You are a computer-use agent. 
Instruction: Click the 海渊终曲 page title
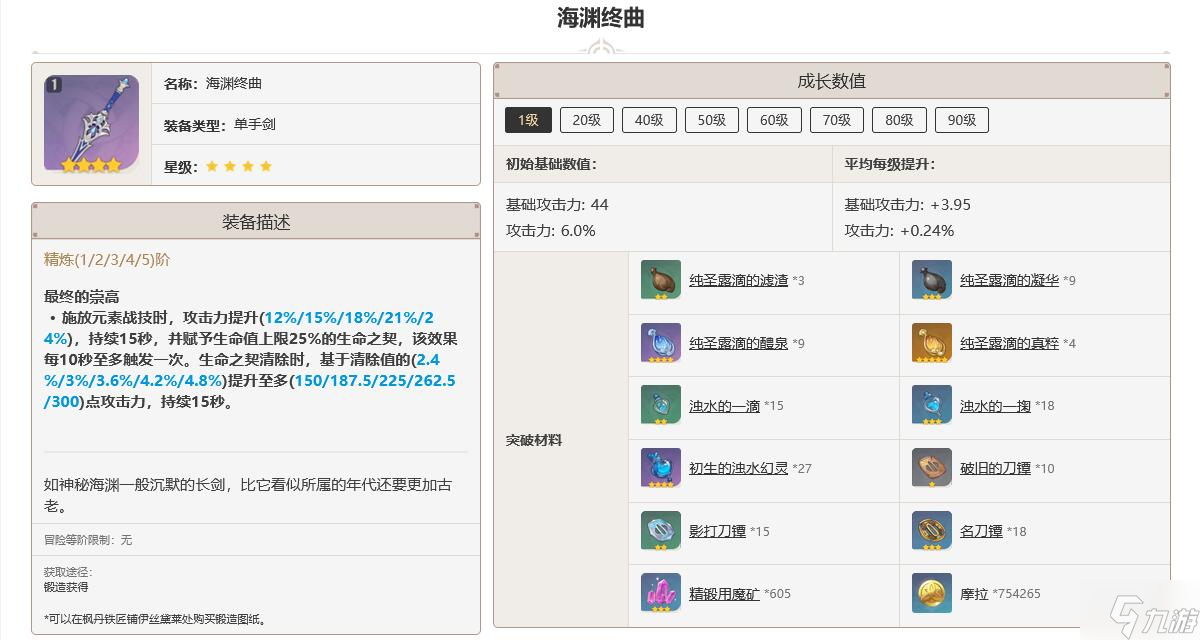tap(600, 17)
